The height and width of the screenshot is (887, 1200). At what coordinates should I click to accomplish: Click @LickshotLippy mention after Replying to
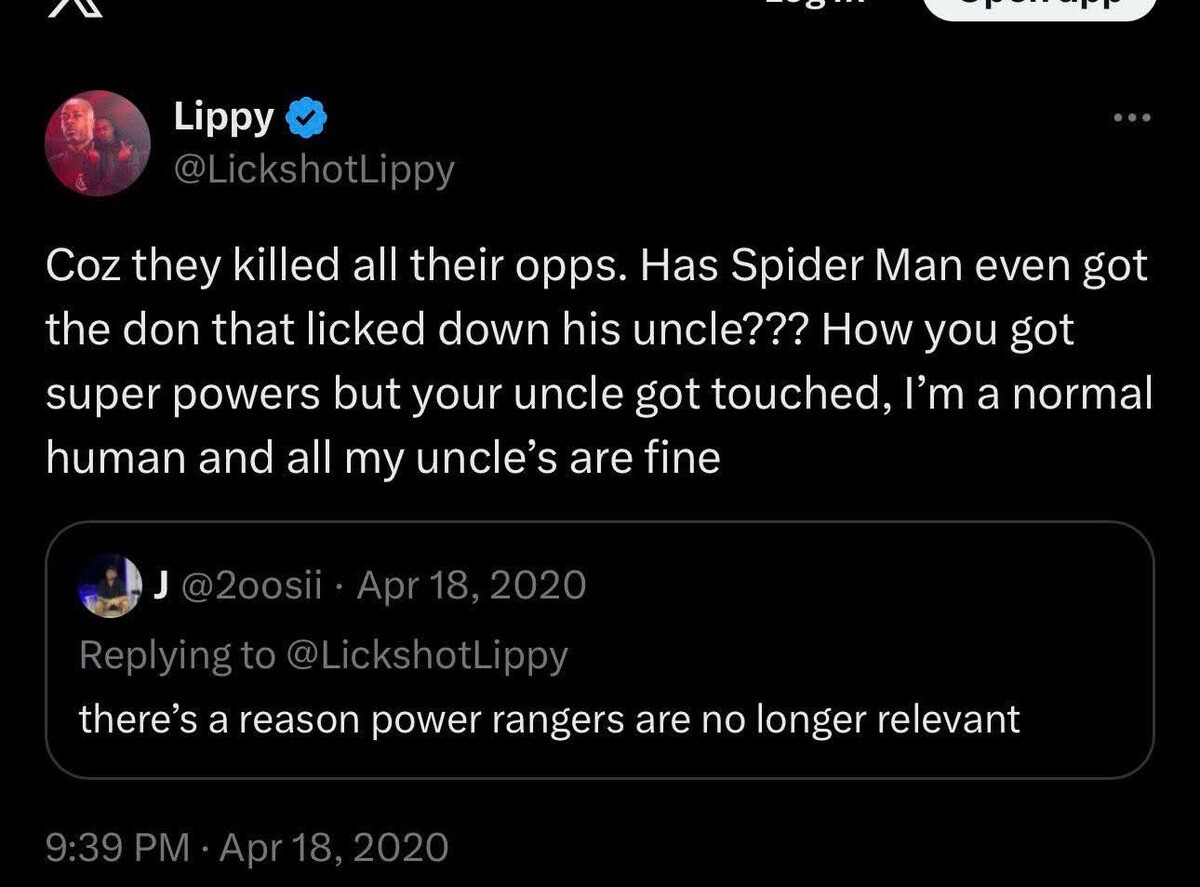click(425, 655)
